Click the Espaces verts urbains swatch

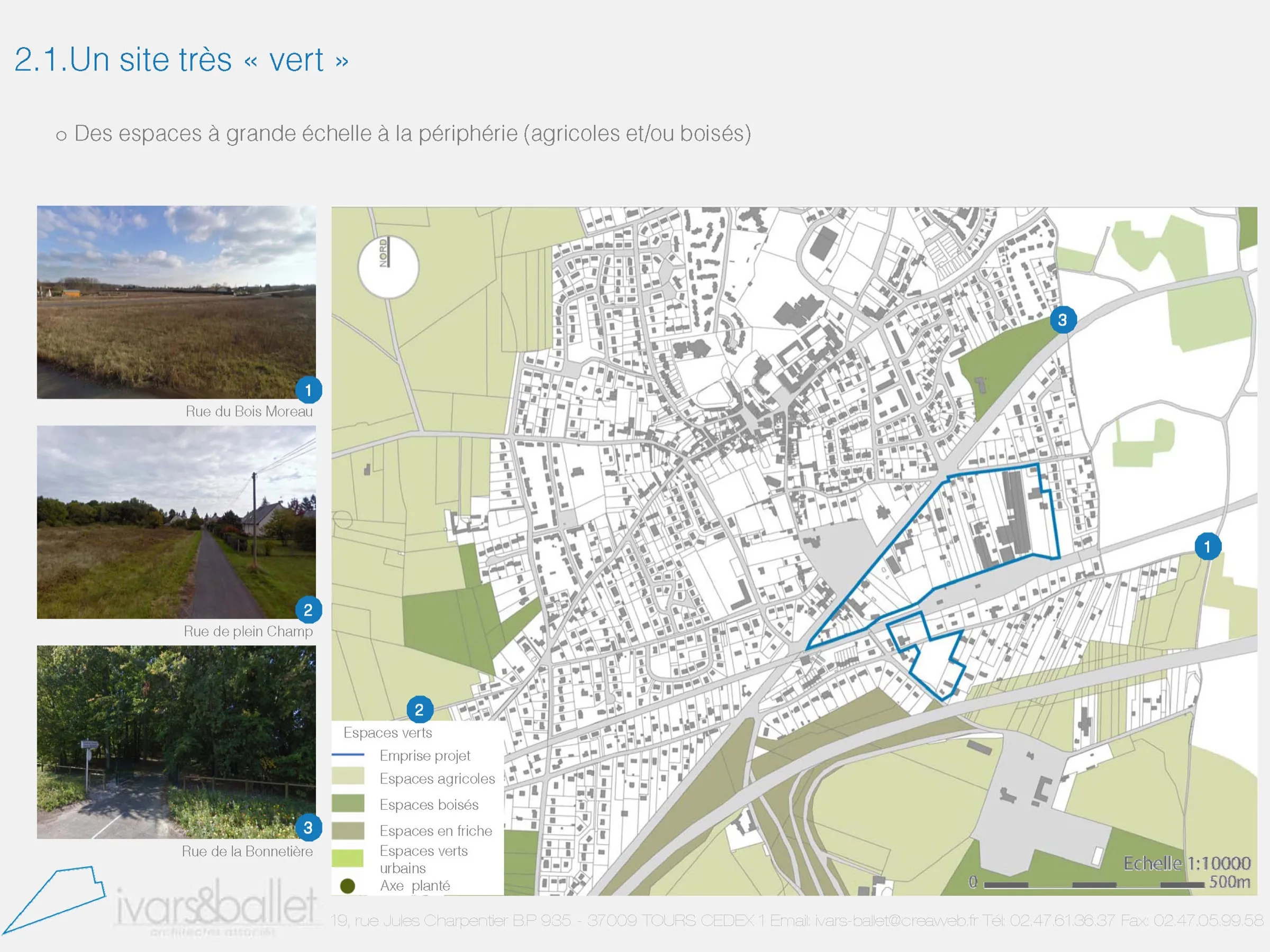coord(348,858)
